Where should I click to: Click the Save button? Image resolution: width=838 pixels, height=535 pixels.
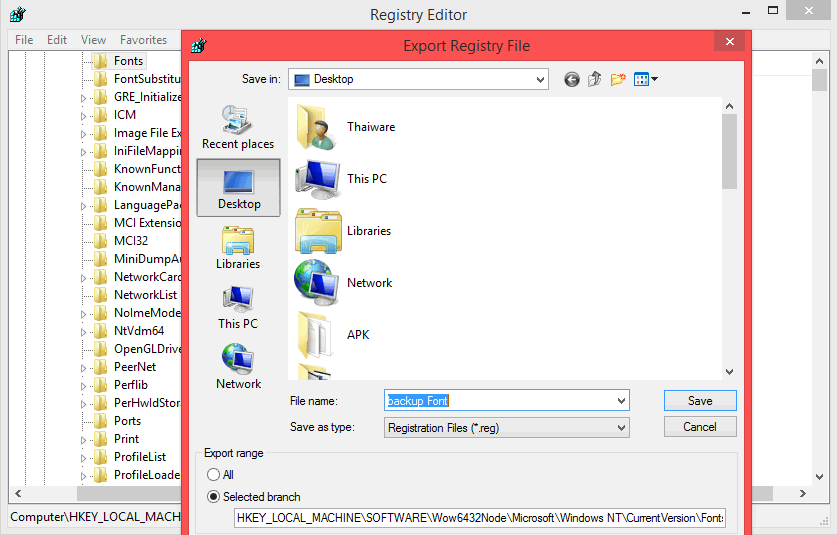[x=700, y=401]
